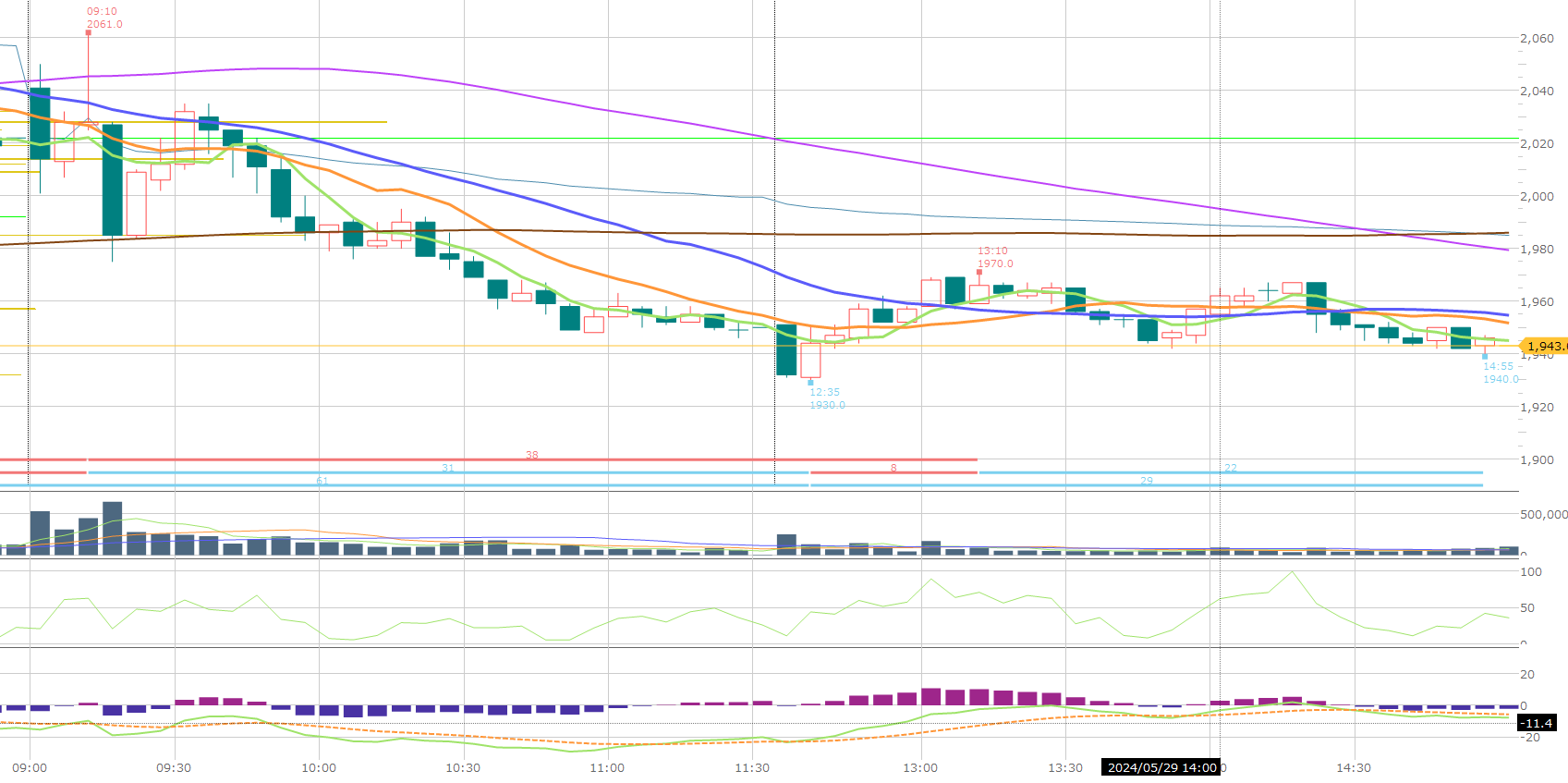Click the 13:00 time axis label

pyautogui.click(x=920, y=767)
